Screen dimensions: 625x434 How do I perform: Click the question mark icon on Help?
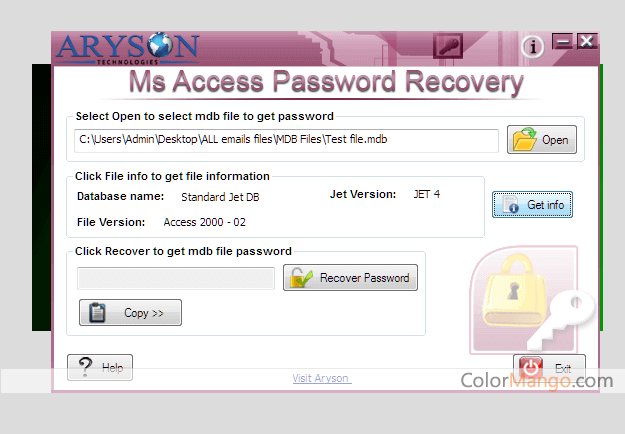point(85,366)
